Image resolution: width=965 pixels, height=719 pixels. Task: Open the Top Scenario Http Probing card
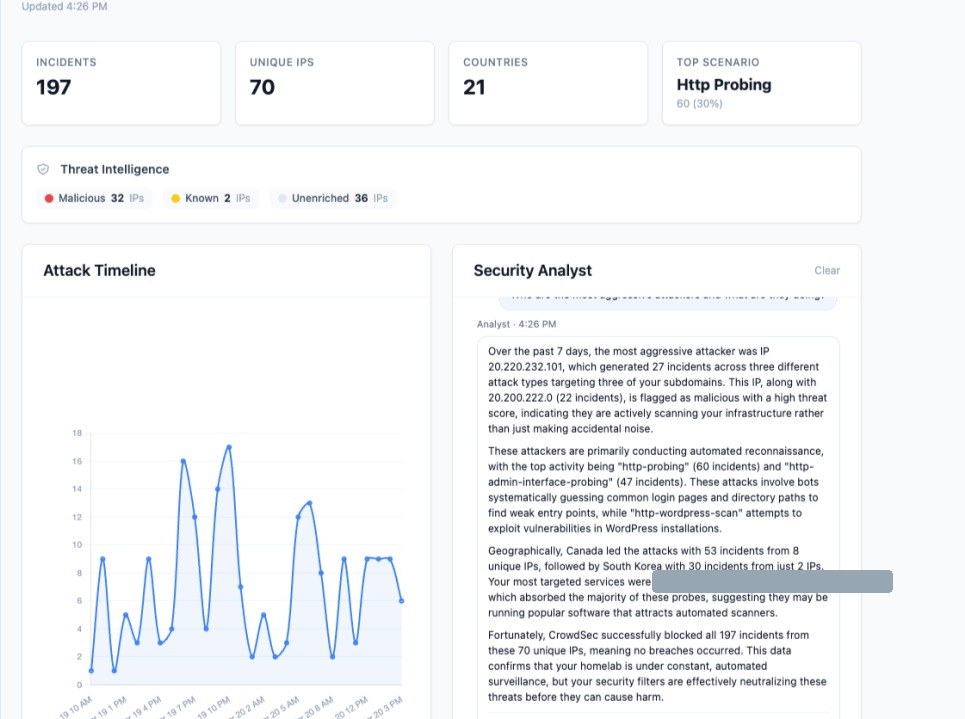click(x=762, y=83)
